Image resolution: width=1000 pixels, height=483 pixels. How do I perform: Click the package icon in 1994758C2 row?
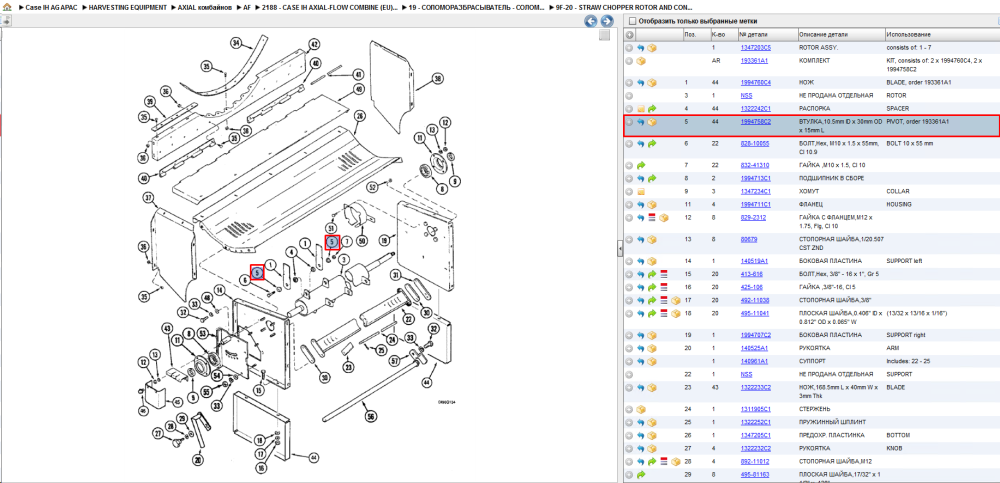[x=652, y=122]
